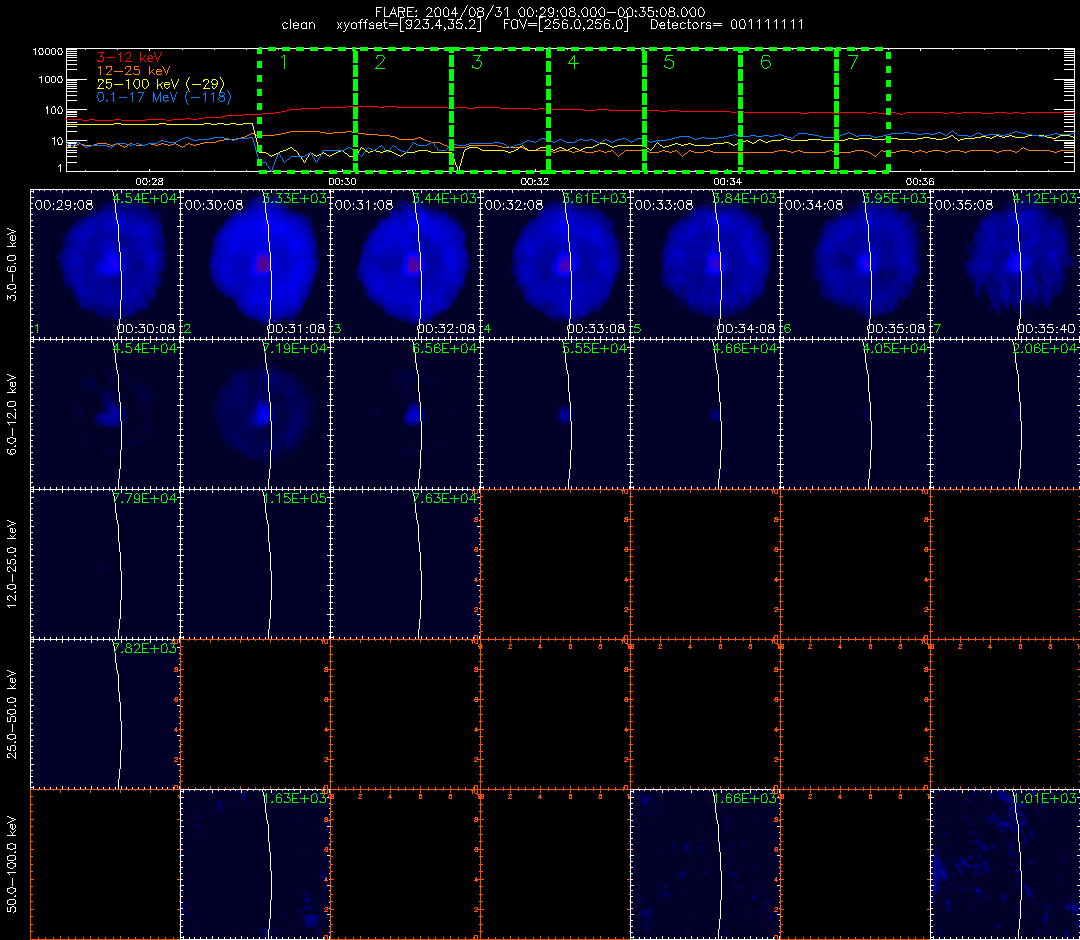Click the 4.66E+04 peak value
1080x940 pixels.
745,348
